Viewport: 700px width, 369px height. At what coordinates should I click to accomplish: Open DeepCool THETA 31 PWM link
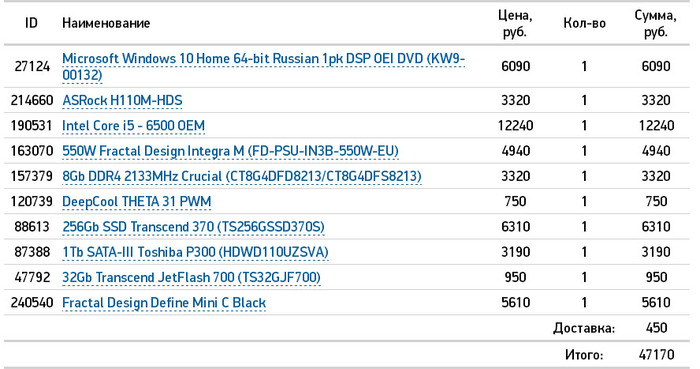(x=137, y=202)
